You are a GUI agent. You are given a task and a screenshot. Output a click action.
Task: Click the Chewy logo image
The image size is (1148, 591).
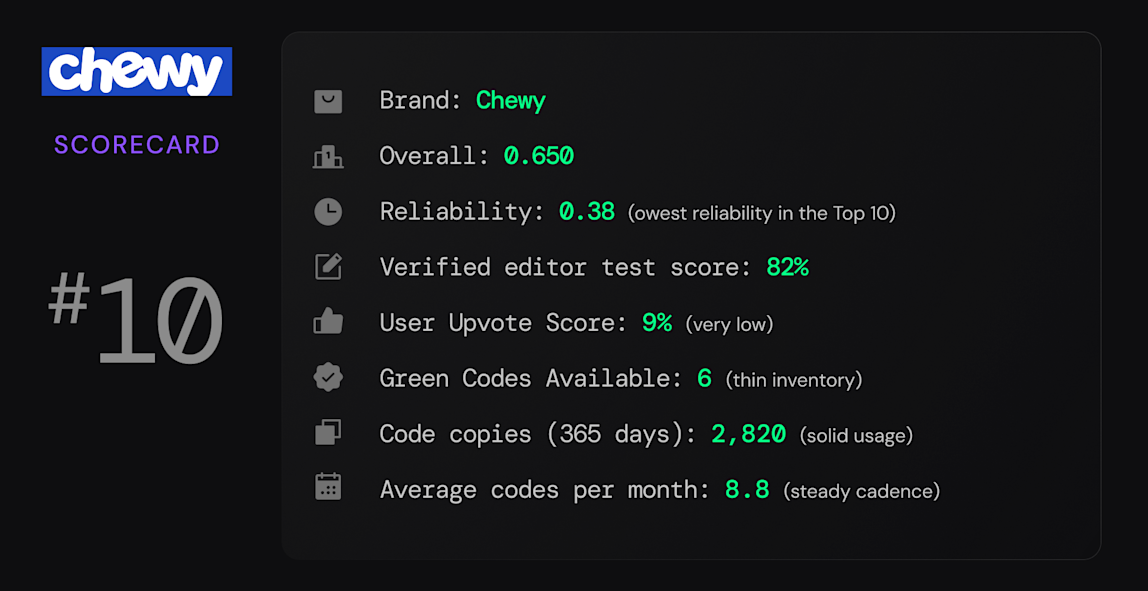(137, 71)
